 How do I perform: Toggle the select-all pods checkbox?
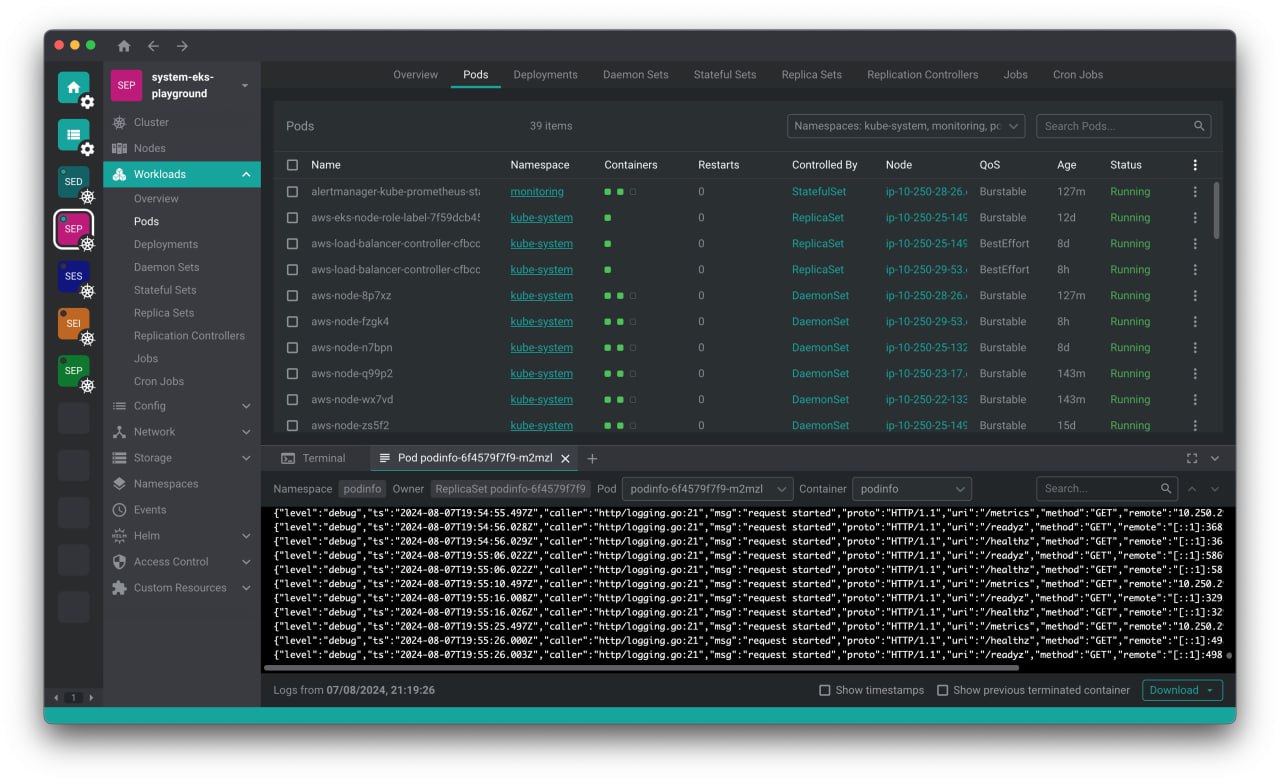pyautogui.click(x=292, y=165)
